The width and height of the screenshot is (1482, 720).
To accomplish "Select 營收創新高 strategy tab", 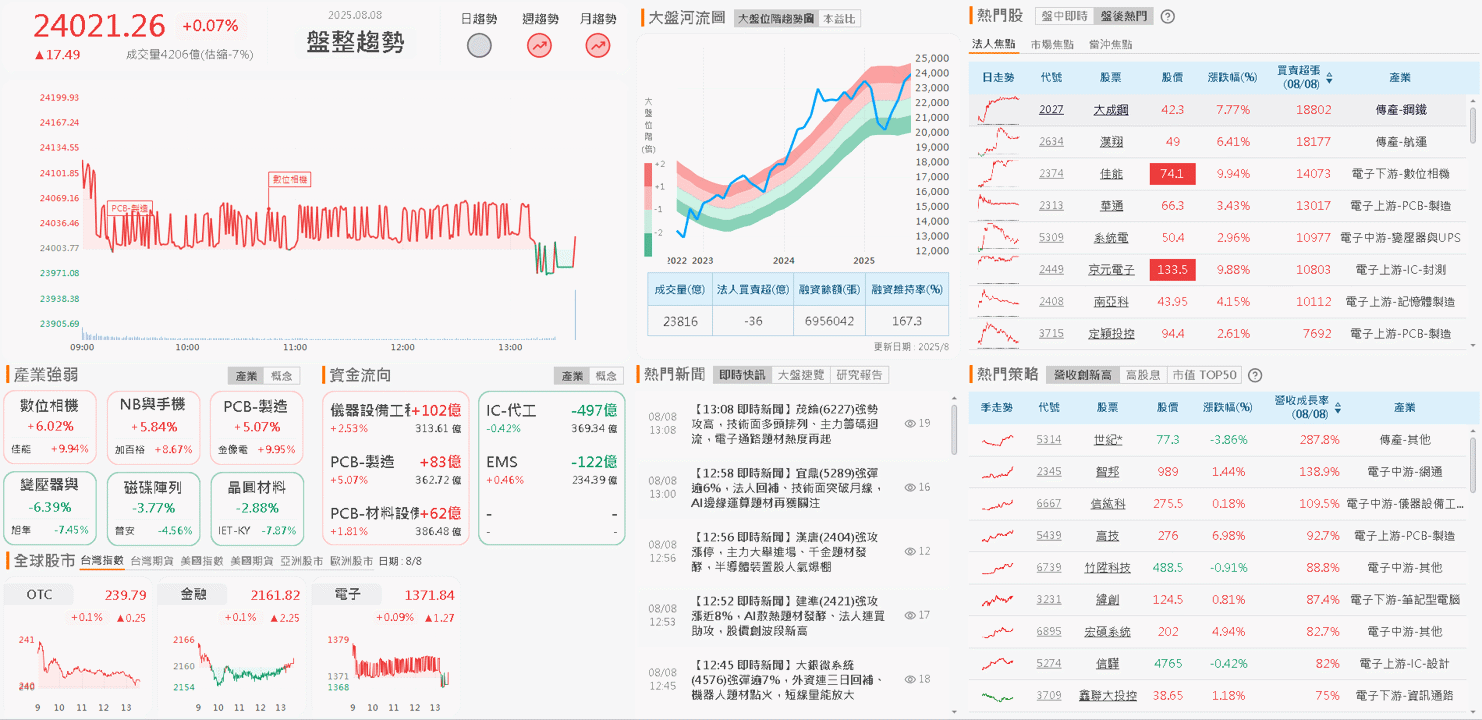I will click(1083, 375).
